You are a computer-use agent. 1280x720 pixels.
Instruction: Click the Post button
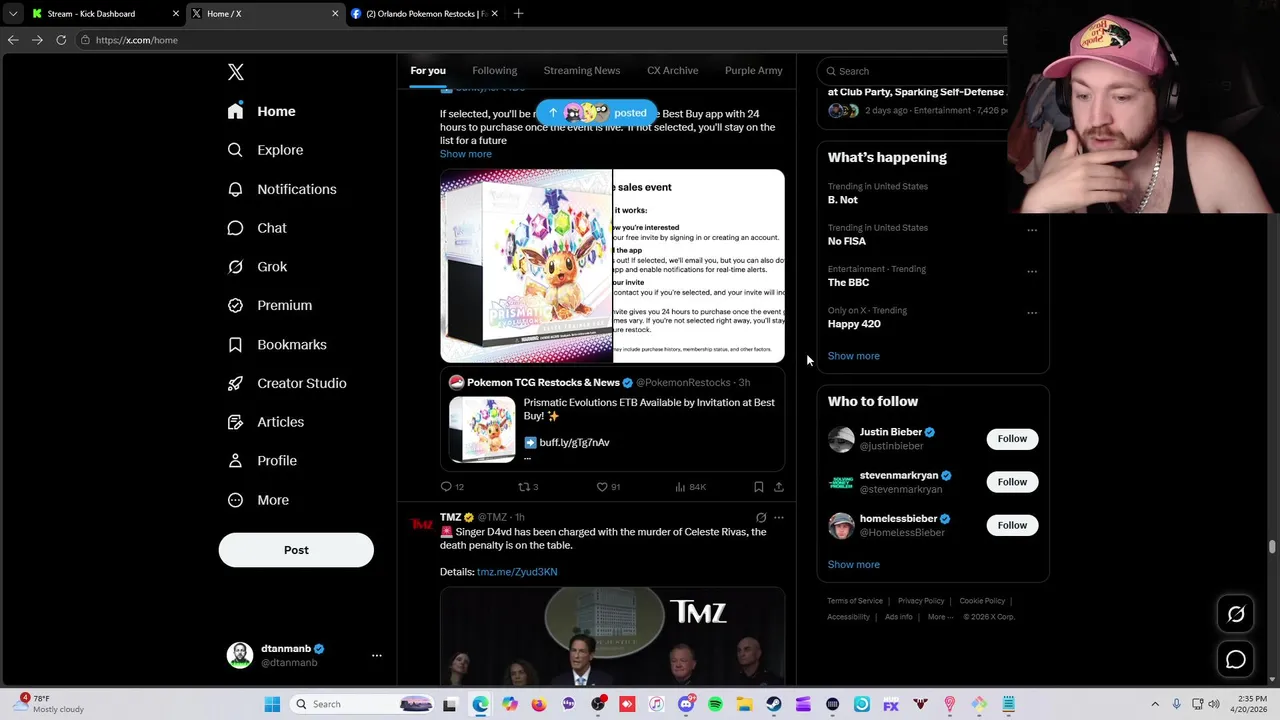tap(296, 550)
